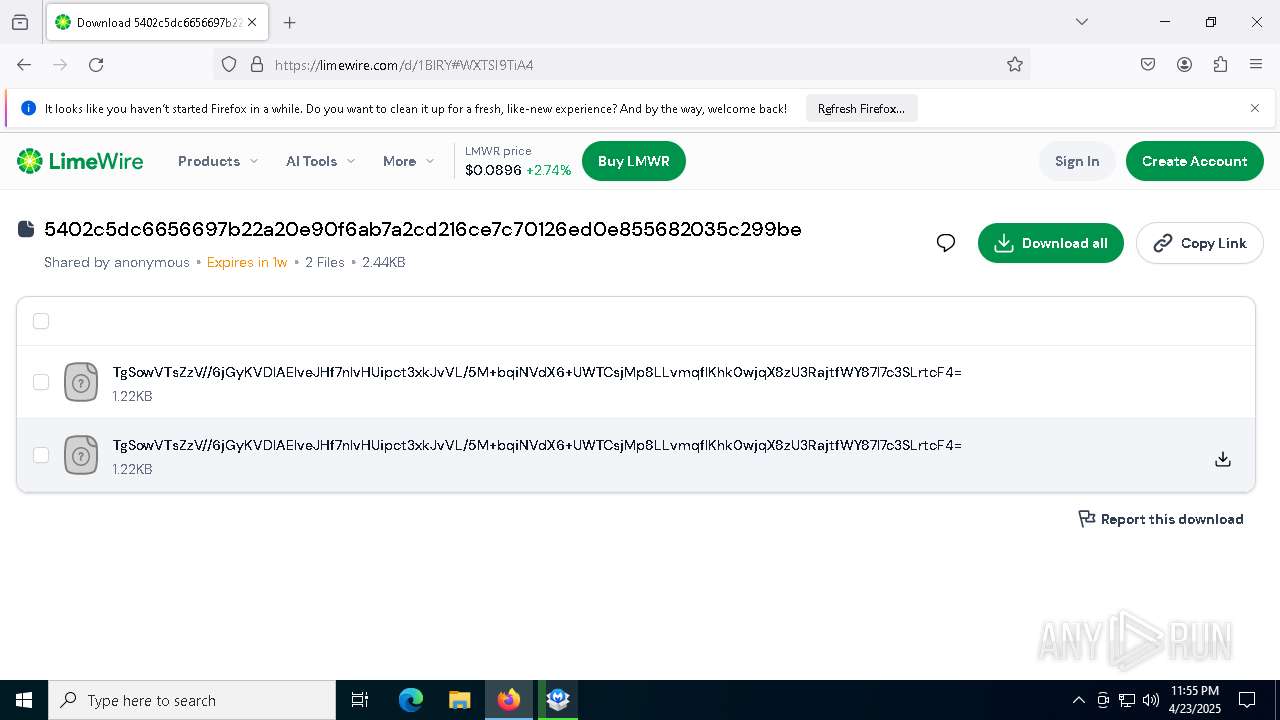Click the Refresh Firefox button
This screenshot has width=1280, height=720.
(861, 108)
